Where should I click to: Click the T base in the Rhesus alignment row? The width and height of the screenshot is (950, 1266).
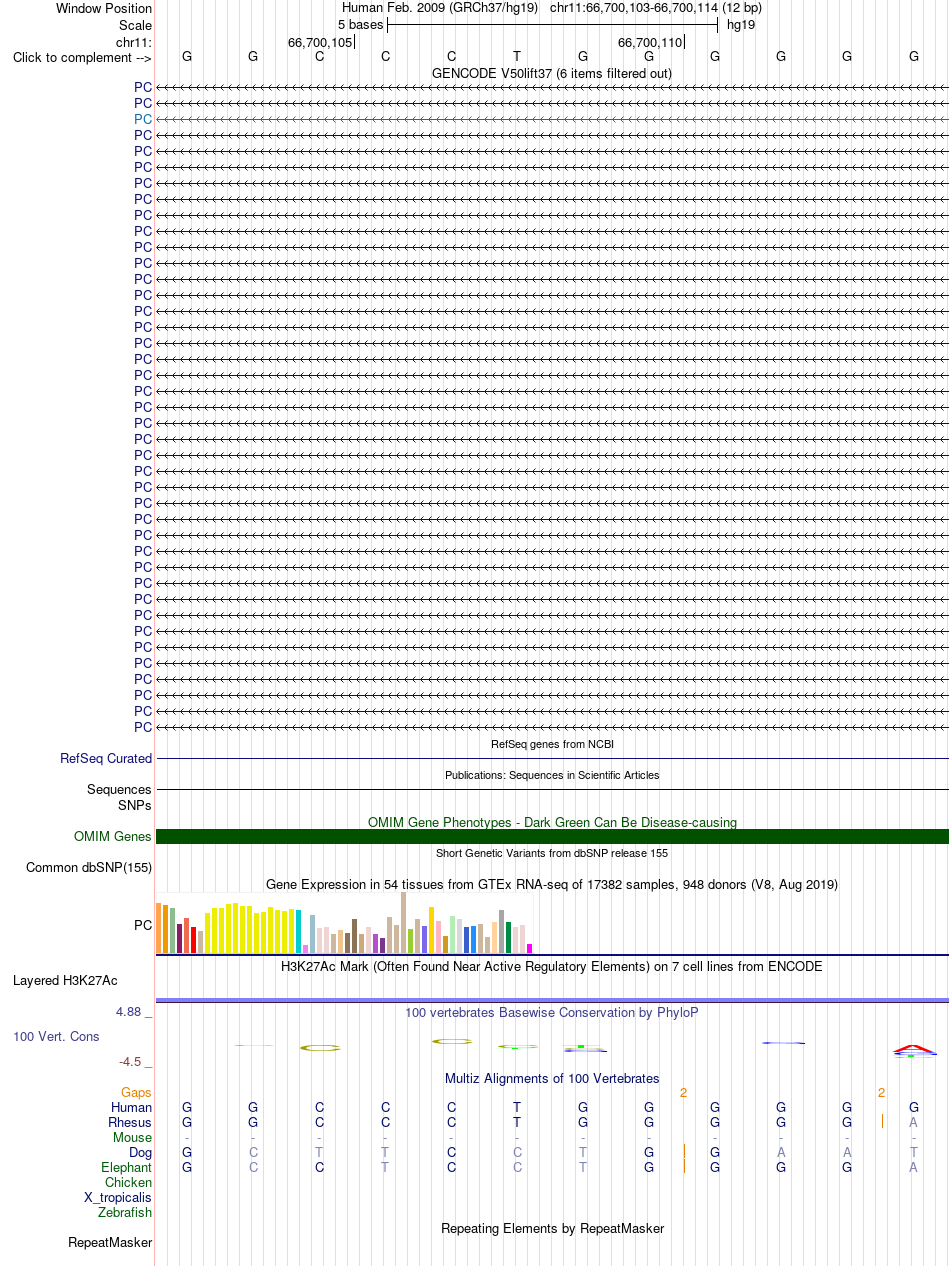click(x=517, y=1123)
